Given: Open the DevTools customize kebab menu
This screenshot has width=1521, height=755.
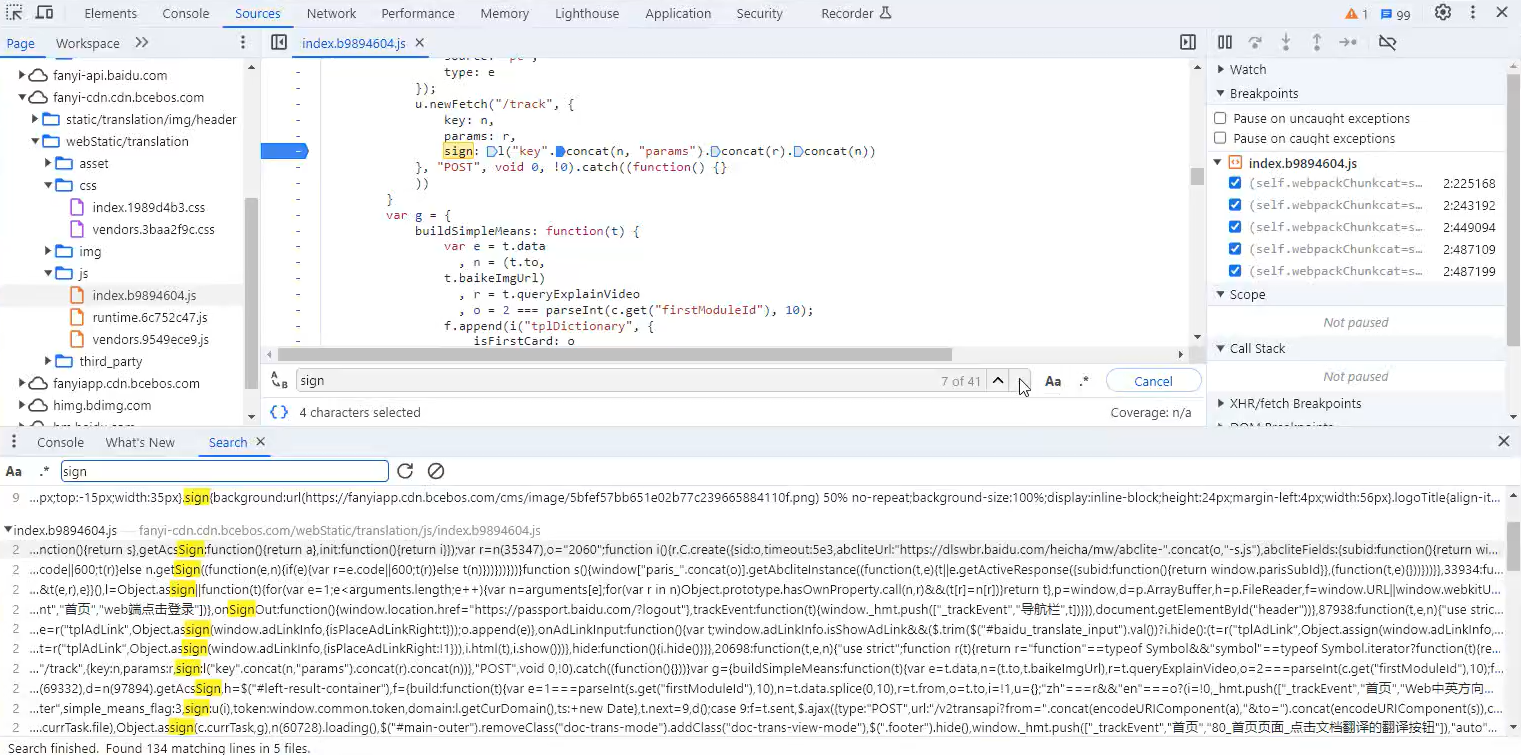Looking at the screenshot, I should 1472,13.
